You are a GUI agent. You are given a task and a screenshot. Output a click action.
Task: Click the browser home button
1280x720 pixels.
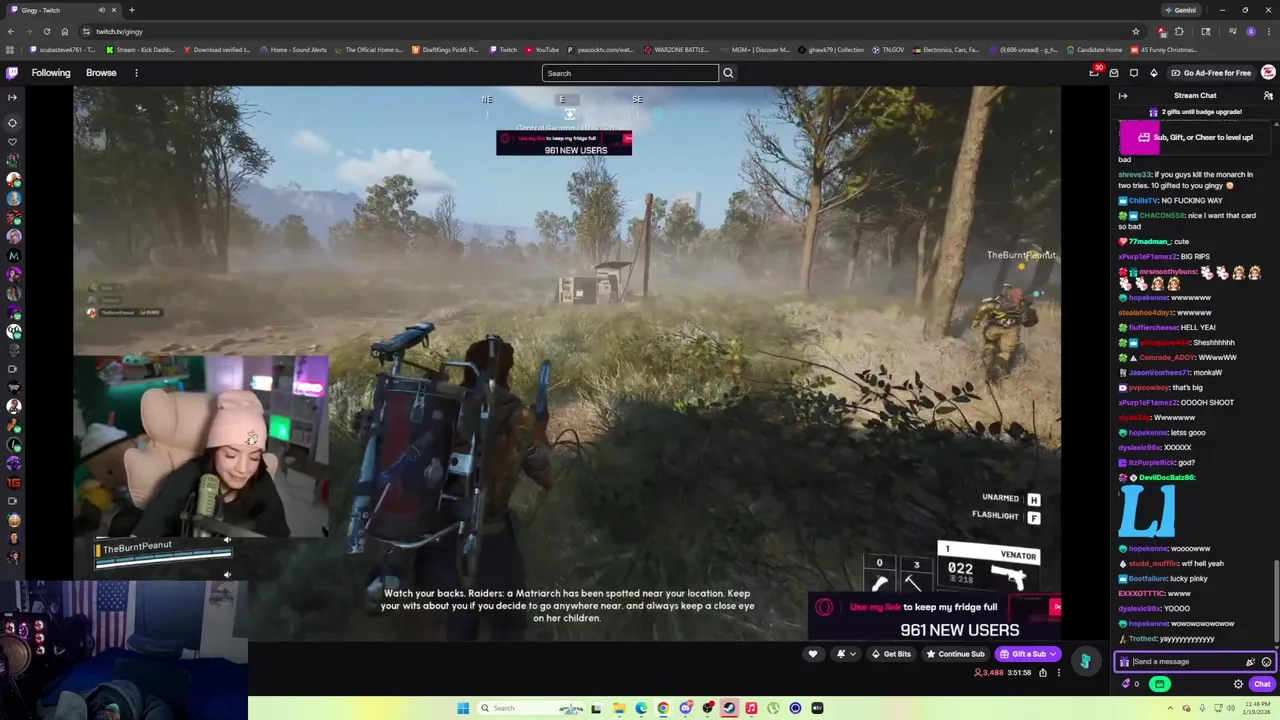tap(64, 31)
